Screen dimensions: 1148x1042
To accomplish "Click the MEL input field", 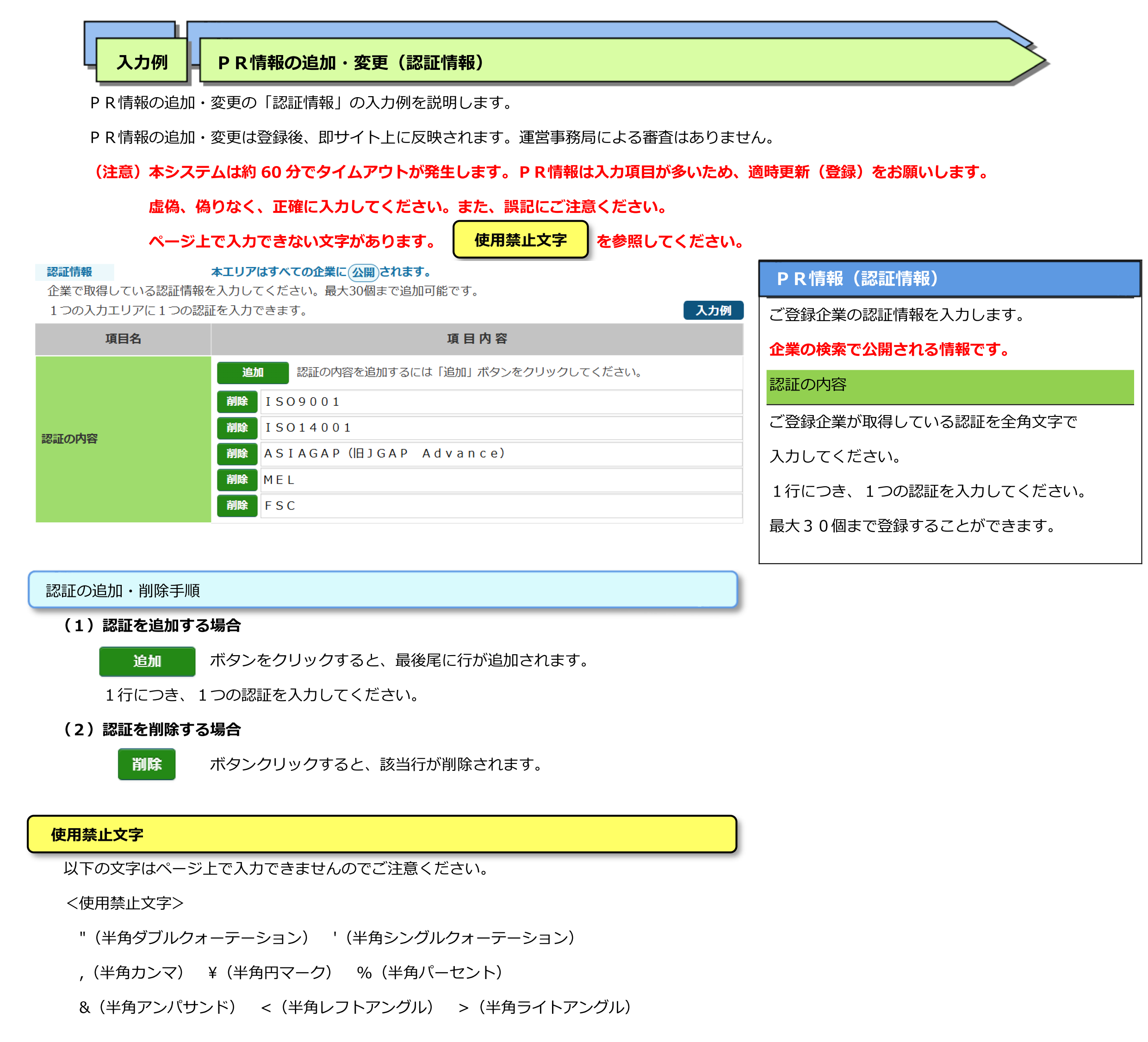I will point(501,480).
